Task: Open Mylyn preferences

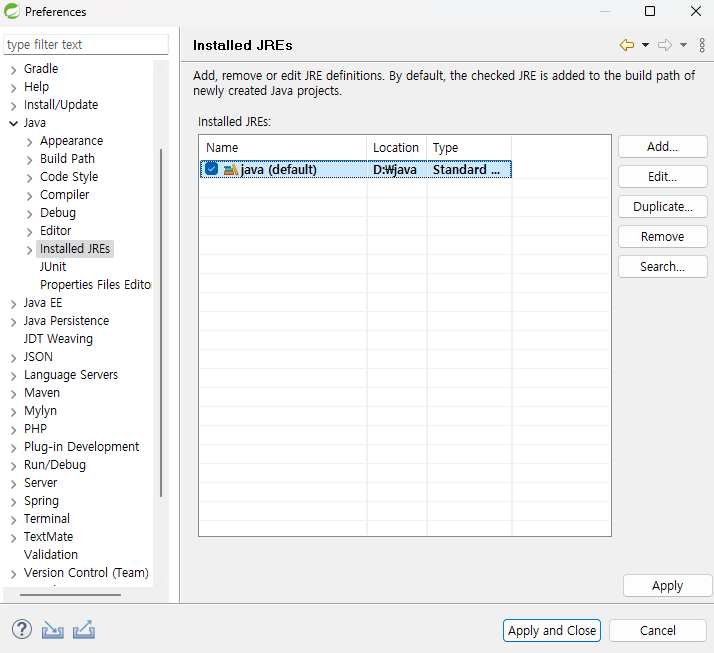Action: coord(41,411)
